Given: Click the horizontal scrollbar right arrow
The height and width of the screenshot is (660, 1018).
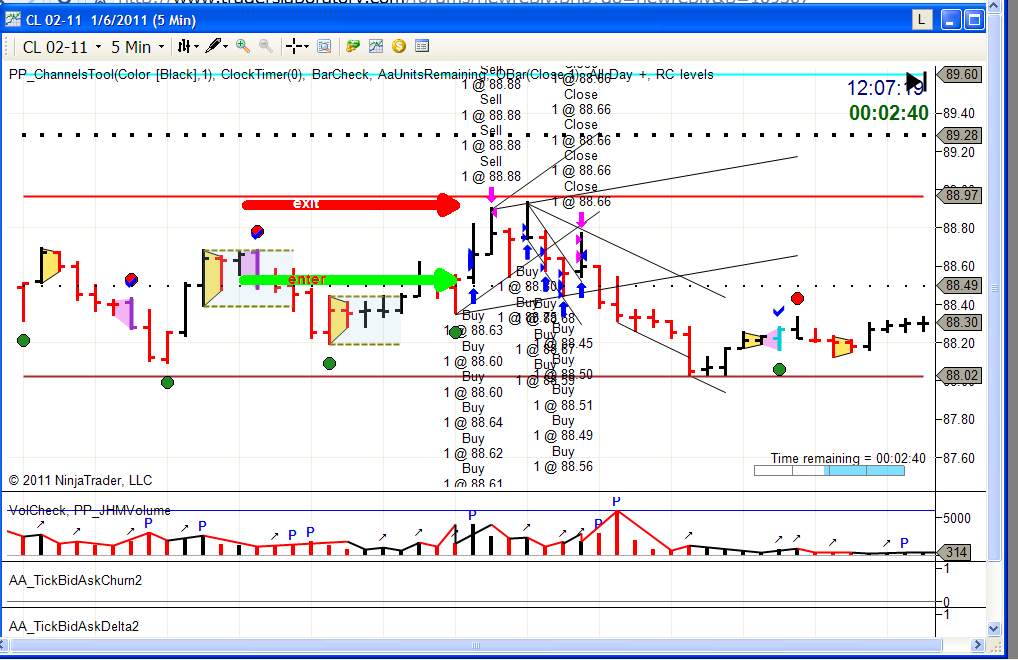Looking at the screenshot, I should 978,645.
